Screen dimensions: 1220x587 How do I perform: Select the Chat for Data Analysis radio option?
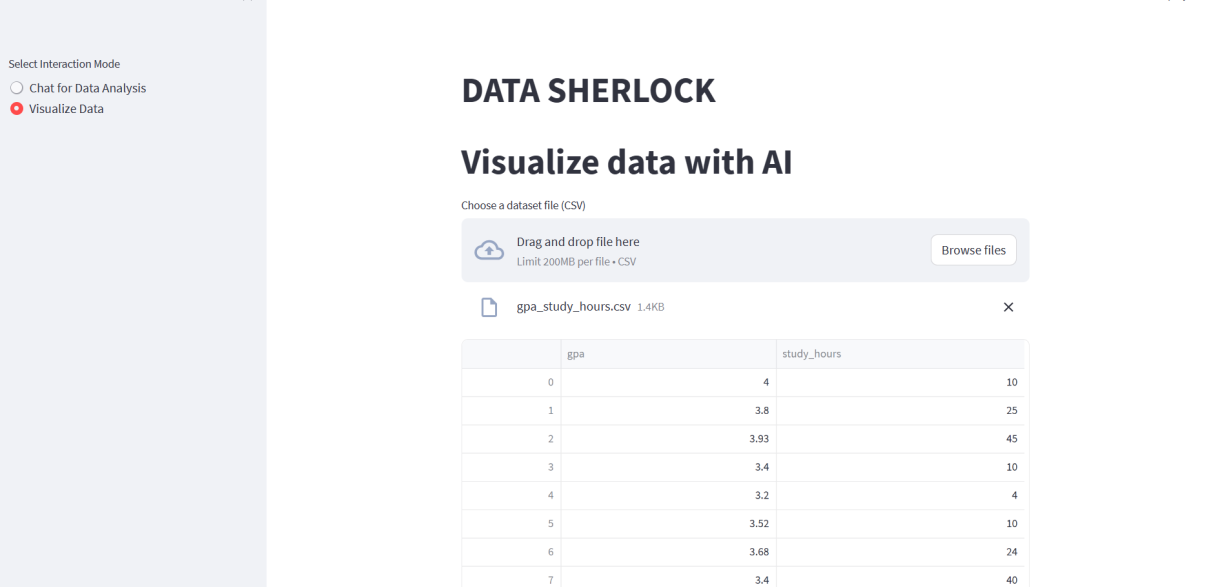click(x=16, y=88)
